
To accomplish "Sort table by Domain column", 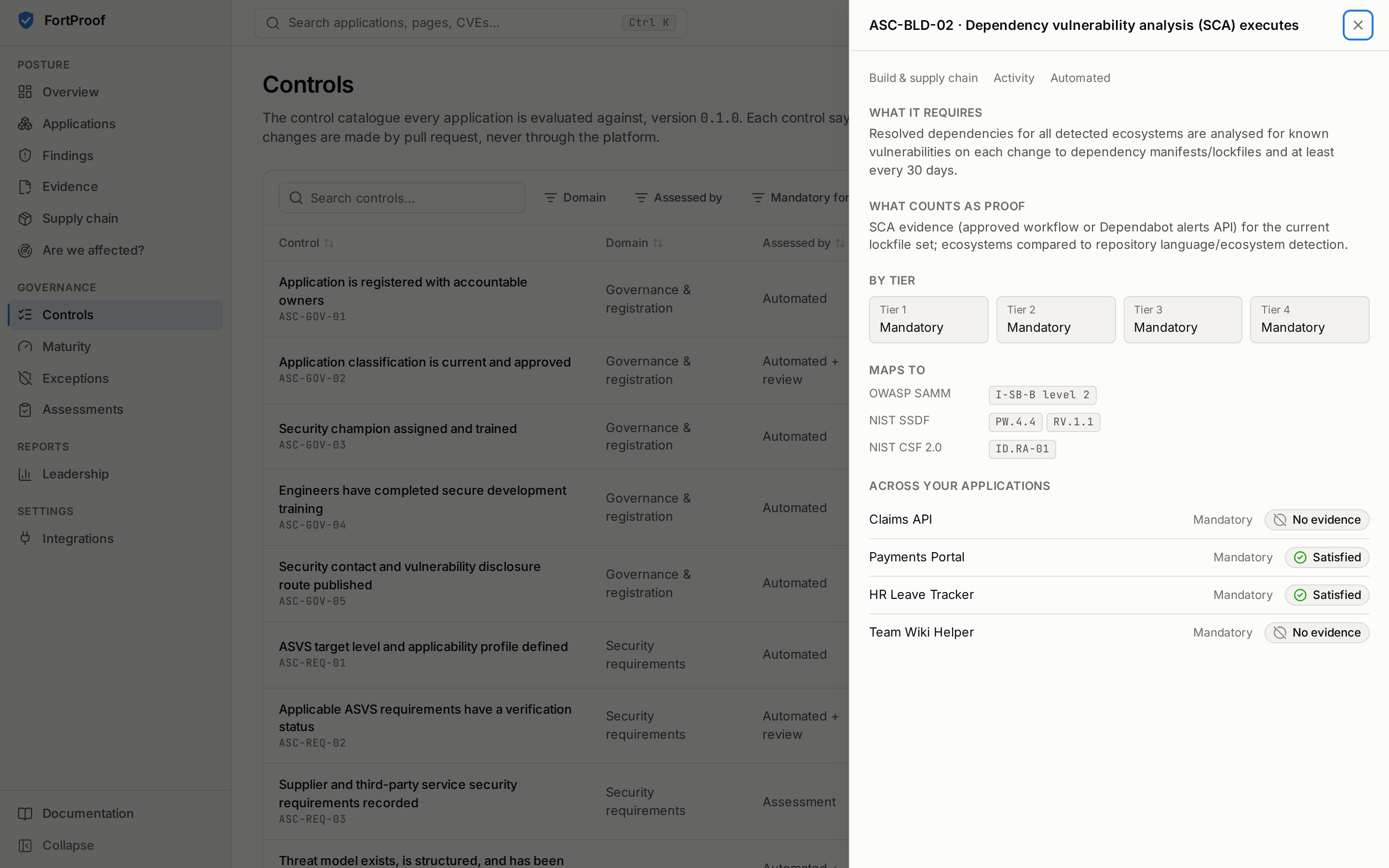I will click(x=634, y=244).
